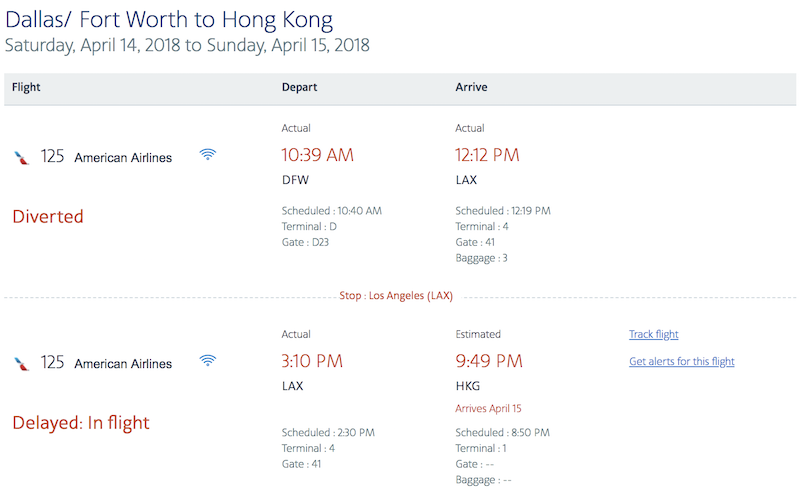Click American Airlines logo on first flight

pyautogui.click(x=21, y=158)
